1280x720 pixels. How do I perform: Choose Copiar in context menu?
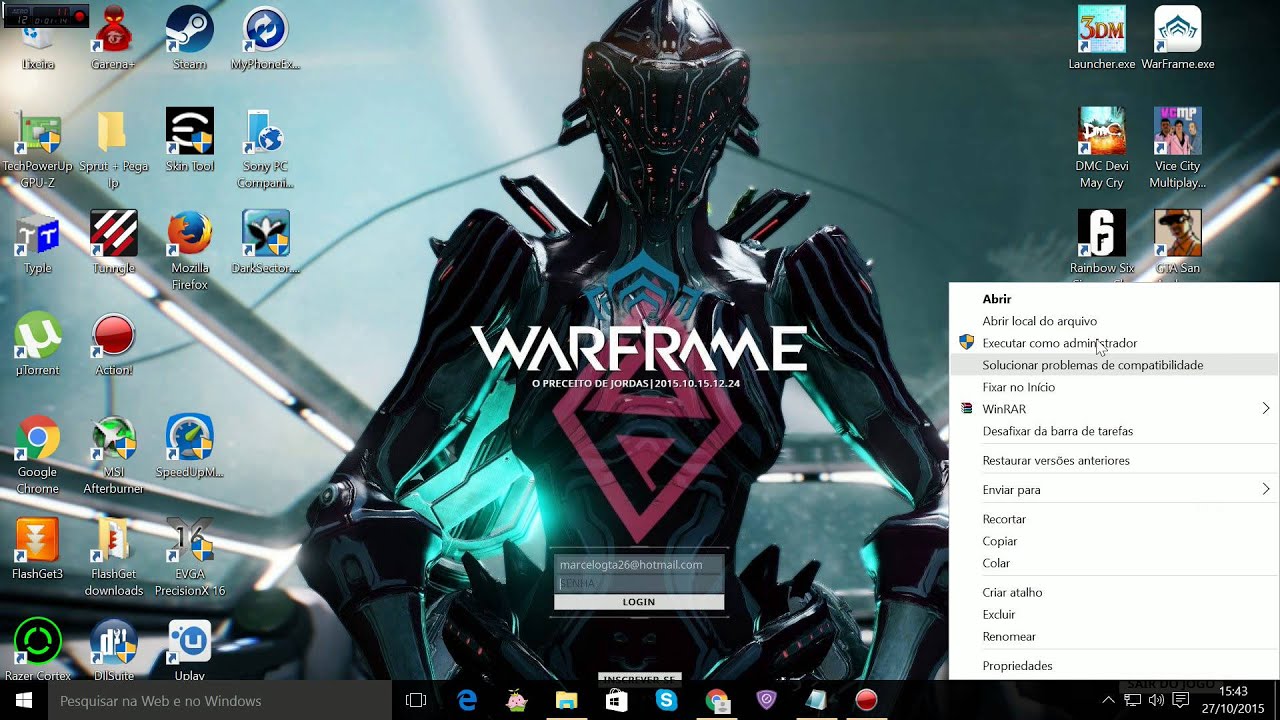[x=1114, y=541]
